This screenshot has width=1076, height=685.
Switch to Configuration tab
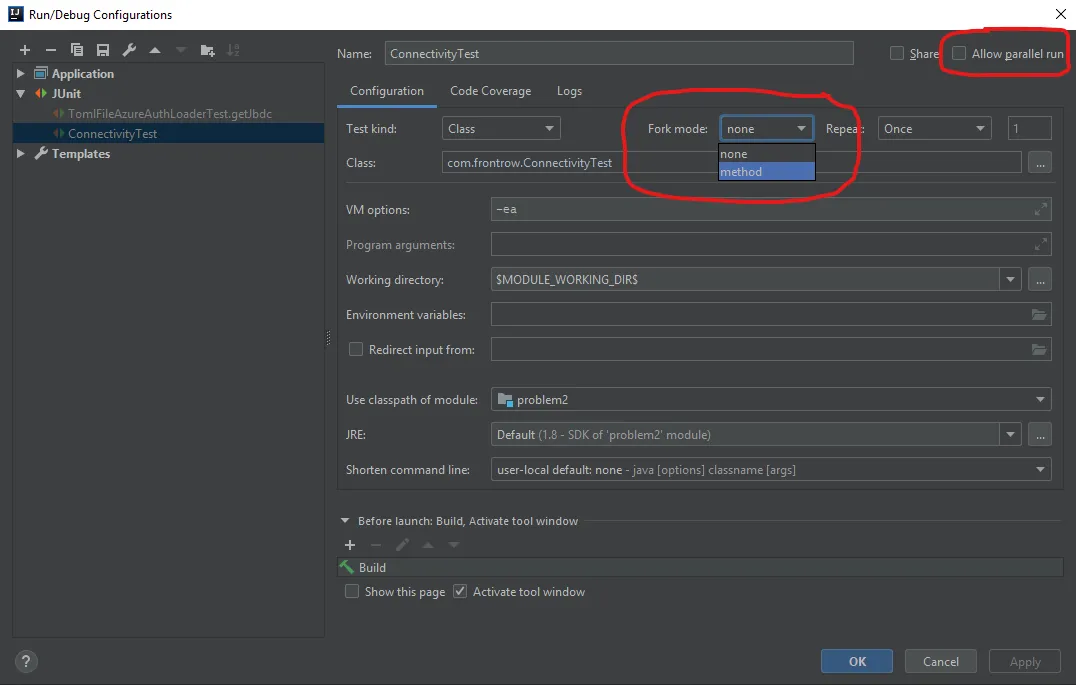pos(386,91)
